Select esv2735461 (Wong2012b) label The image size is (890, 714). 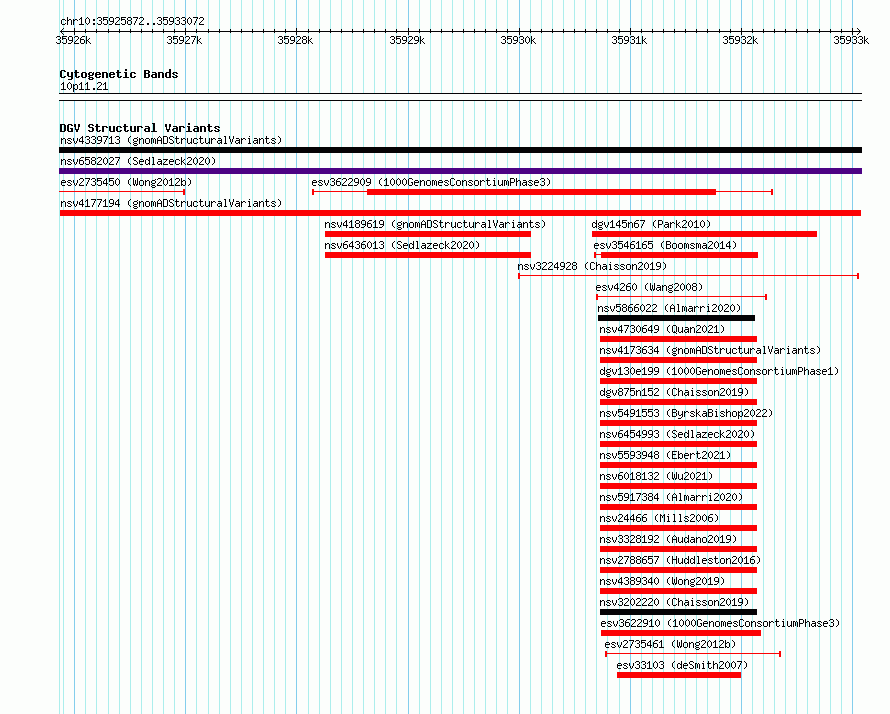point(670,644)
